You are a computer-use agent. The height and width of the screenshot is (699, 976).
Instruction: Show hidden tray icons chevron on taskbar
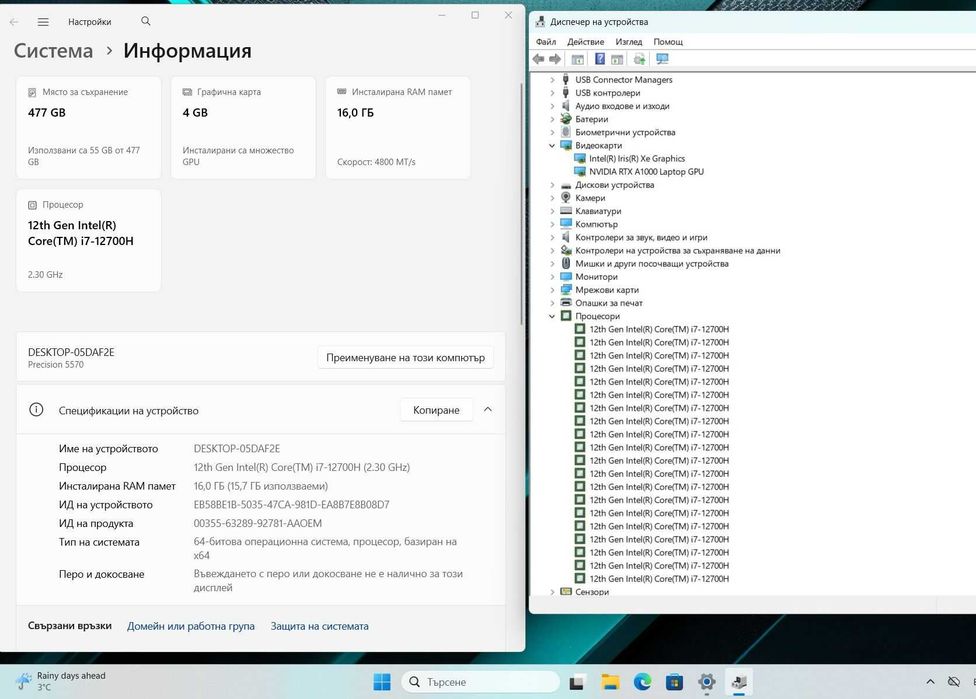tap(930, 682)
